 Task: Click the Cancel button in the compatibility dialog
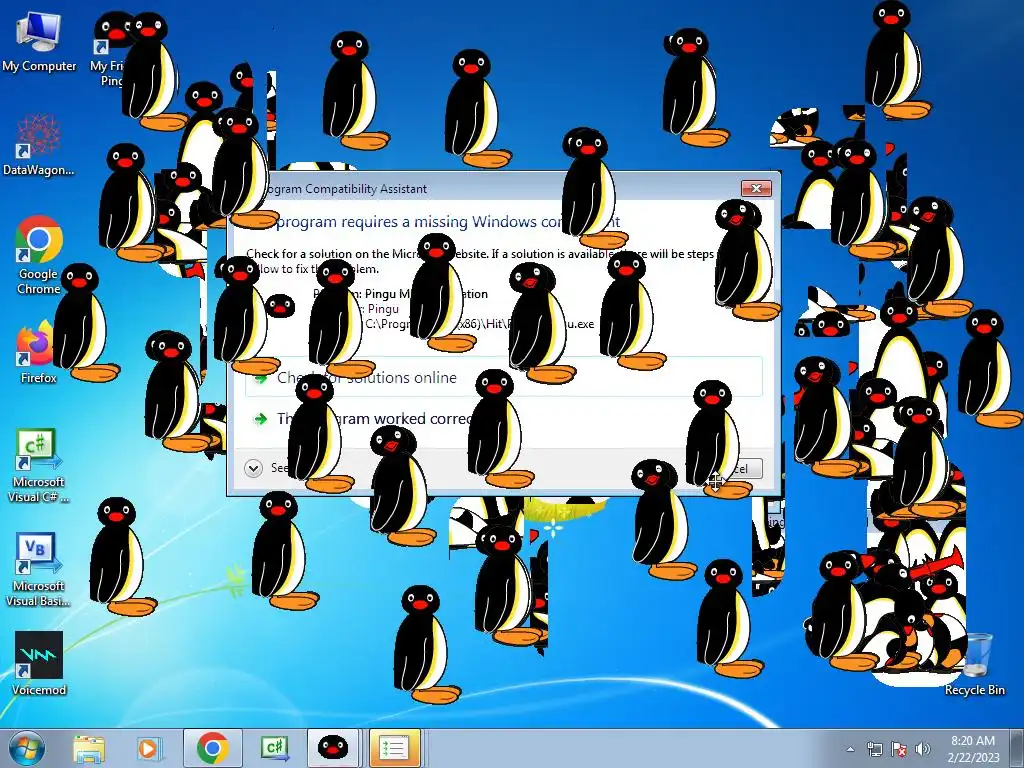(734, 468)
